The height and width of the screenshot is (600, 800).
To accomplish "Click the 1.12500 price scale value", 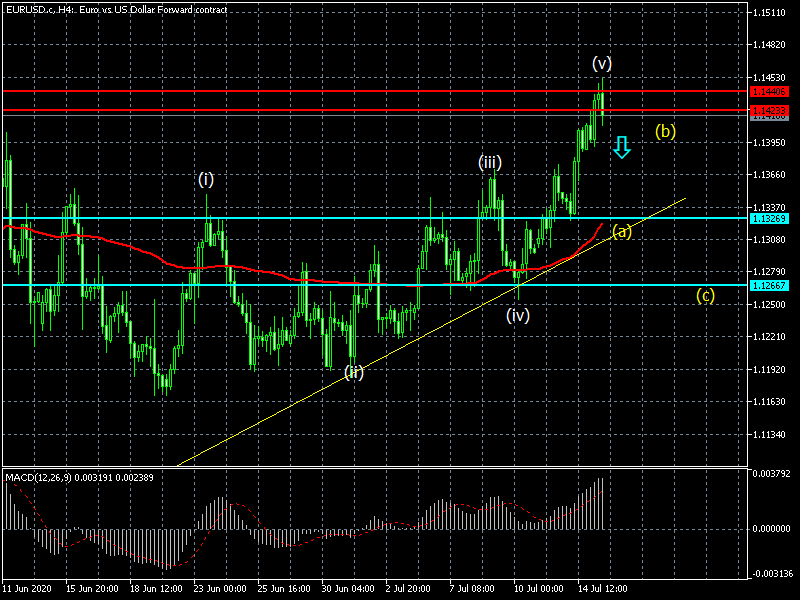I will click(x=769, y=305).
